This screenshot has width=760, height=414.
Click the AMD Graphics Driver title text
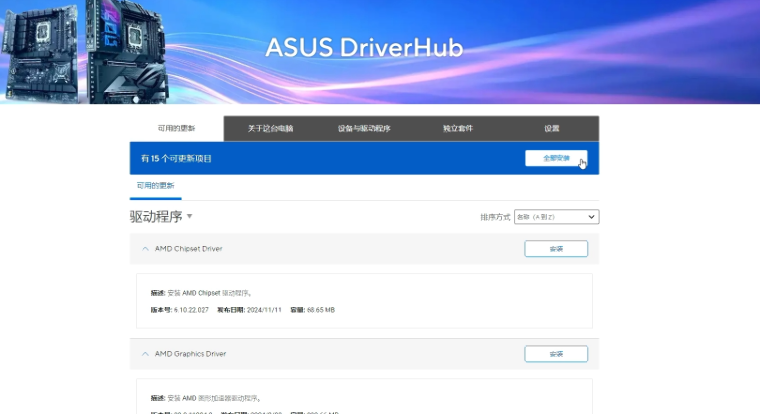pyautogui.click(x=190, y=354)
